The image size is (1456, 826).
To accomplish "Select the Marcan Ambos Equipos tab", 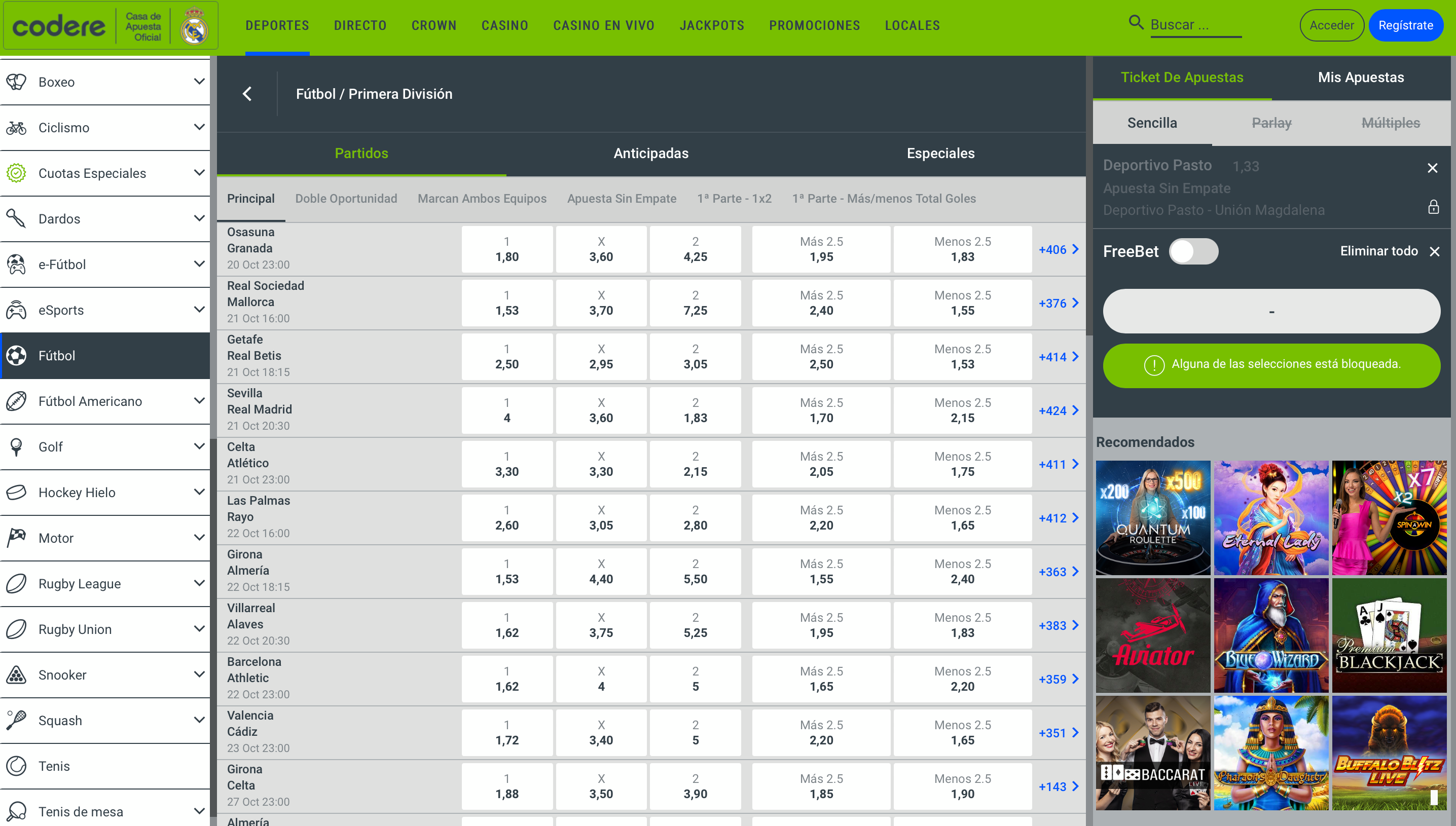I will 482,199.
